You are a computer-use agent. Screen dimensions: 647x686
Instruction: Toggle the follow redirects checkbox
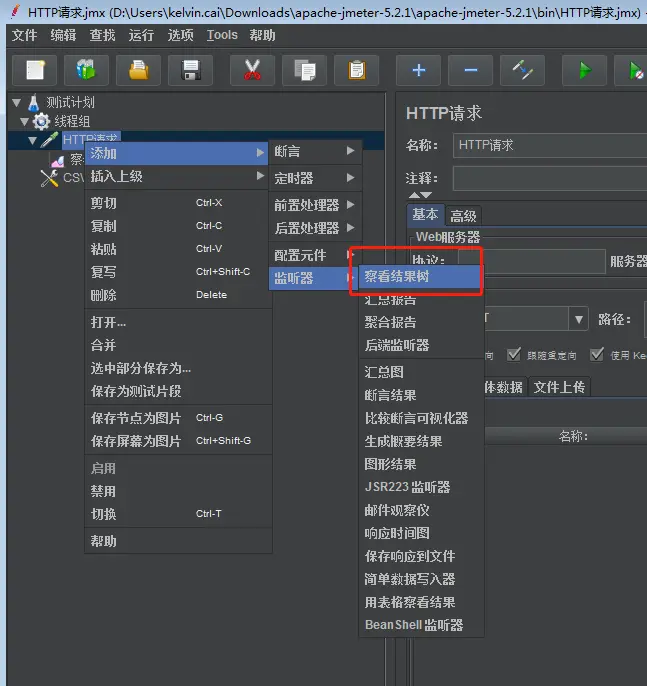[x=514, y=355]
